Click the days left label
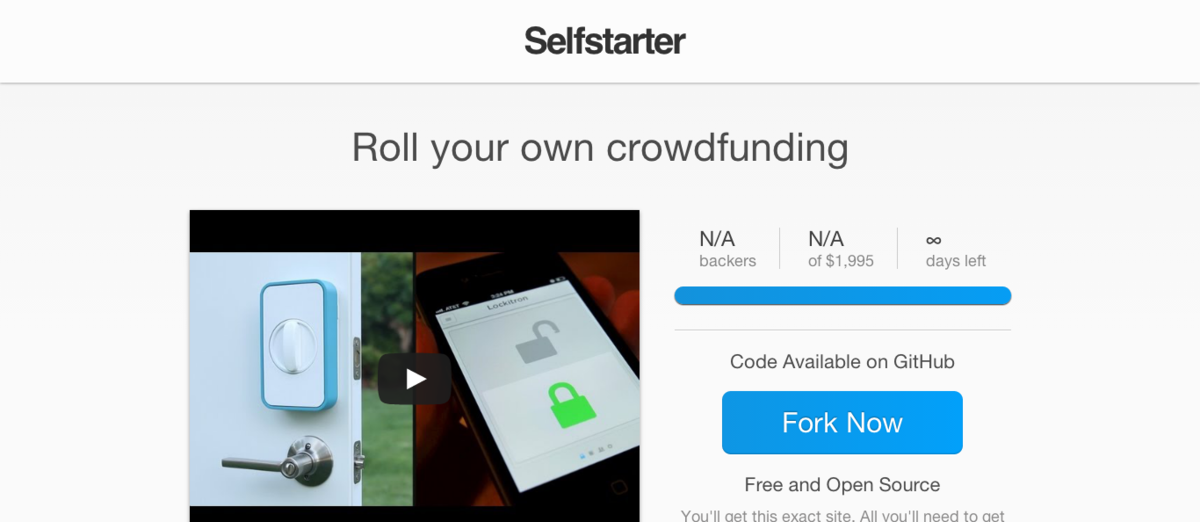Screen dimensions: 1200x522 [x=956, y=261]
